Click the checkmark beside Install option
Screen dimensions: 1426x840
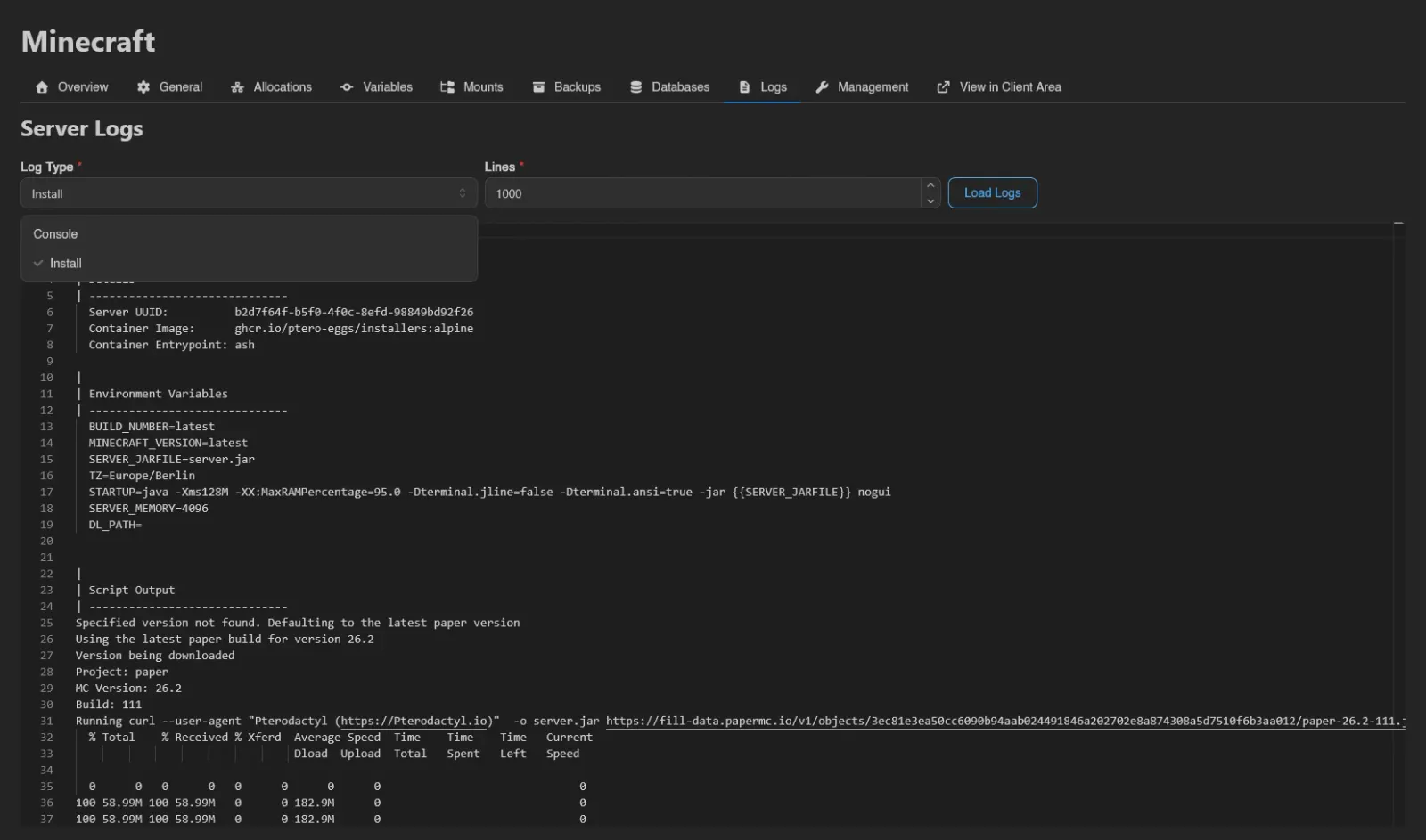tap(38, 264)
